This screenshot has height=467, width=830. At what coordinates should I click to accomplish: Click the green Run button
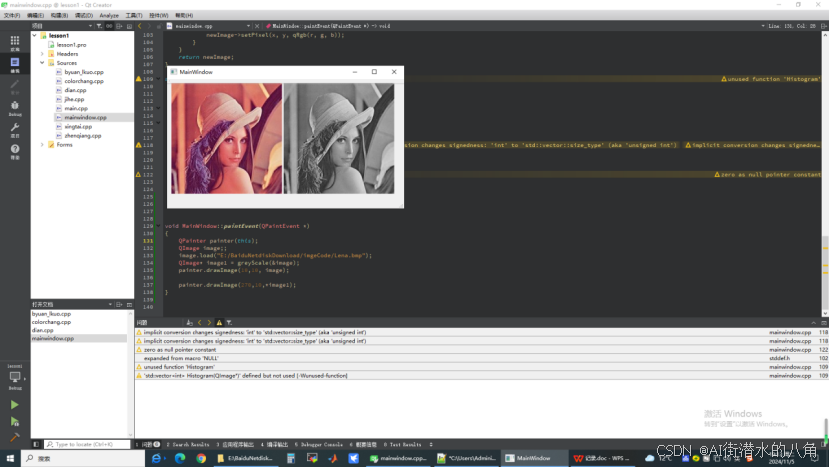[x=14, y=405]
